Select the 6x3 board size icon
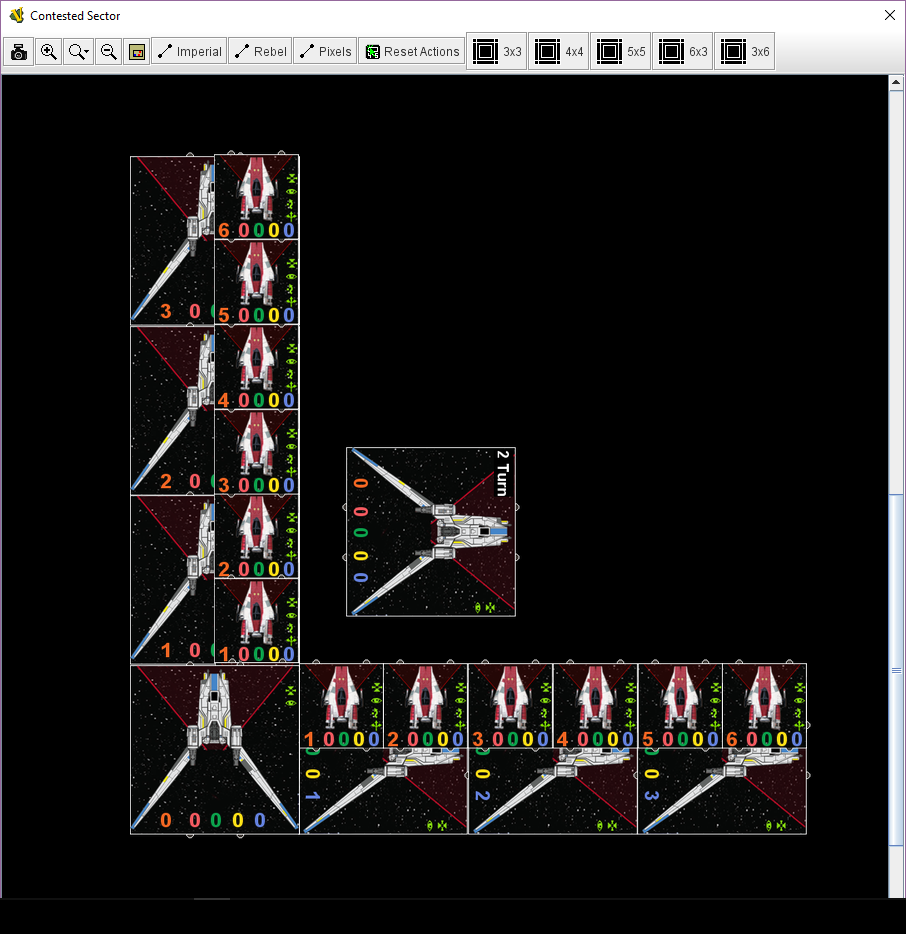The image size is (906, 934). click(683, 51)
